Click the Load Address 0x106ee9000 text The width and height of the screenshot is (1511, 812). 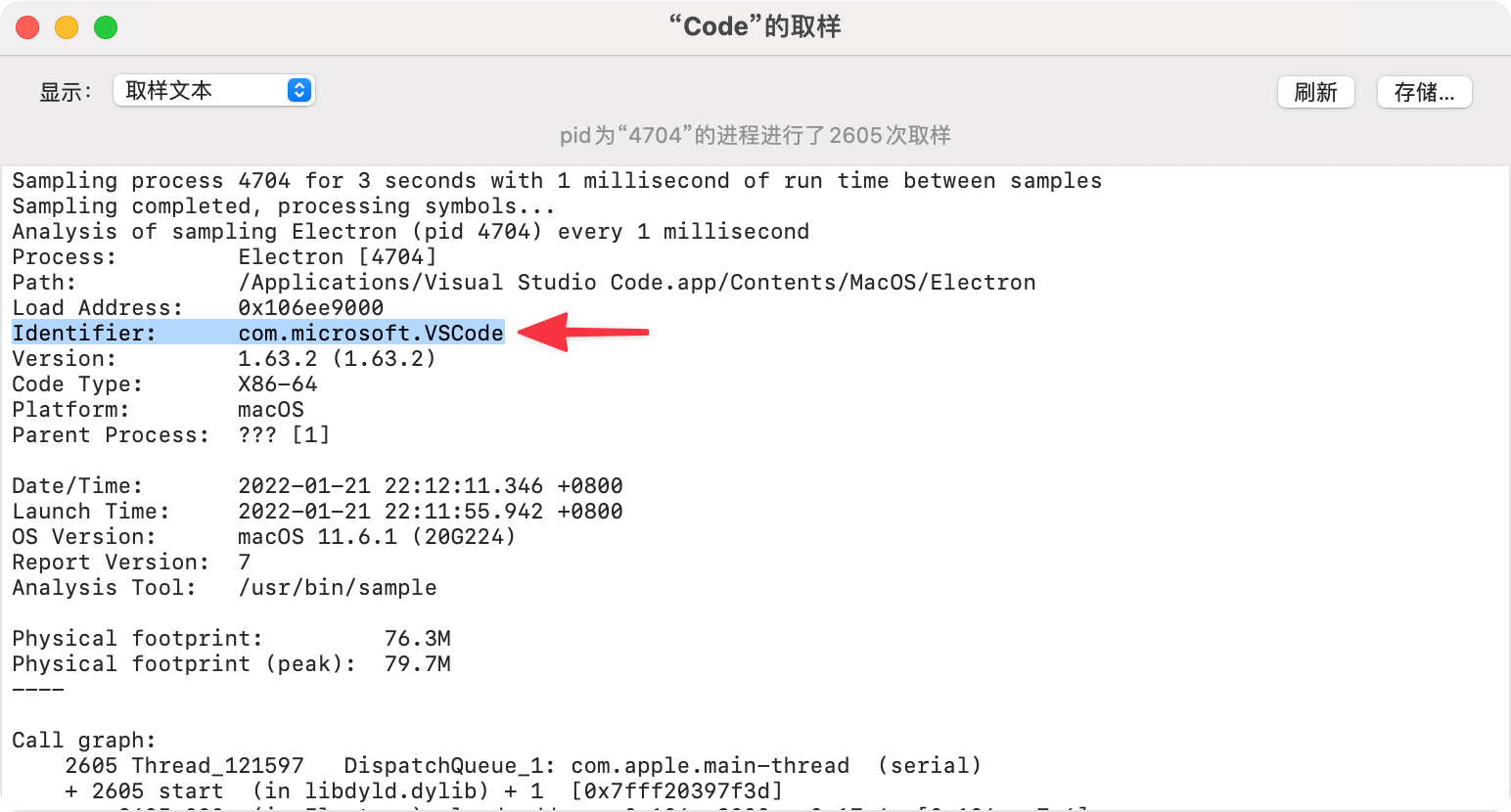(310, 308)
